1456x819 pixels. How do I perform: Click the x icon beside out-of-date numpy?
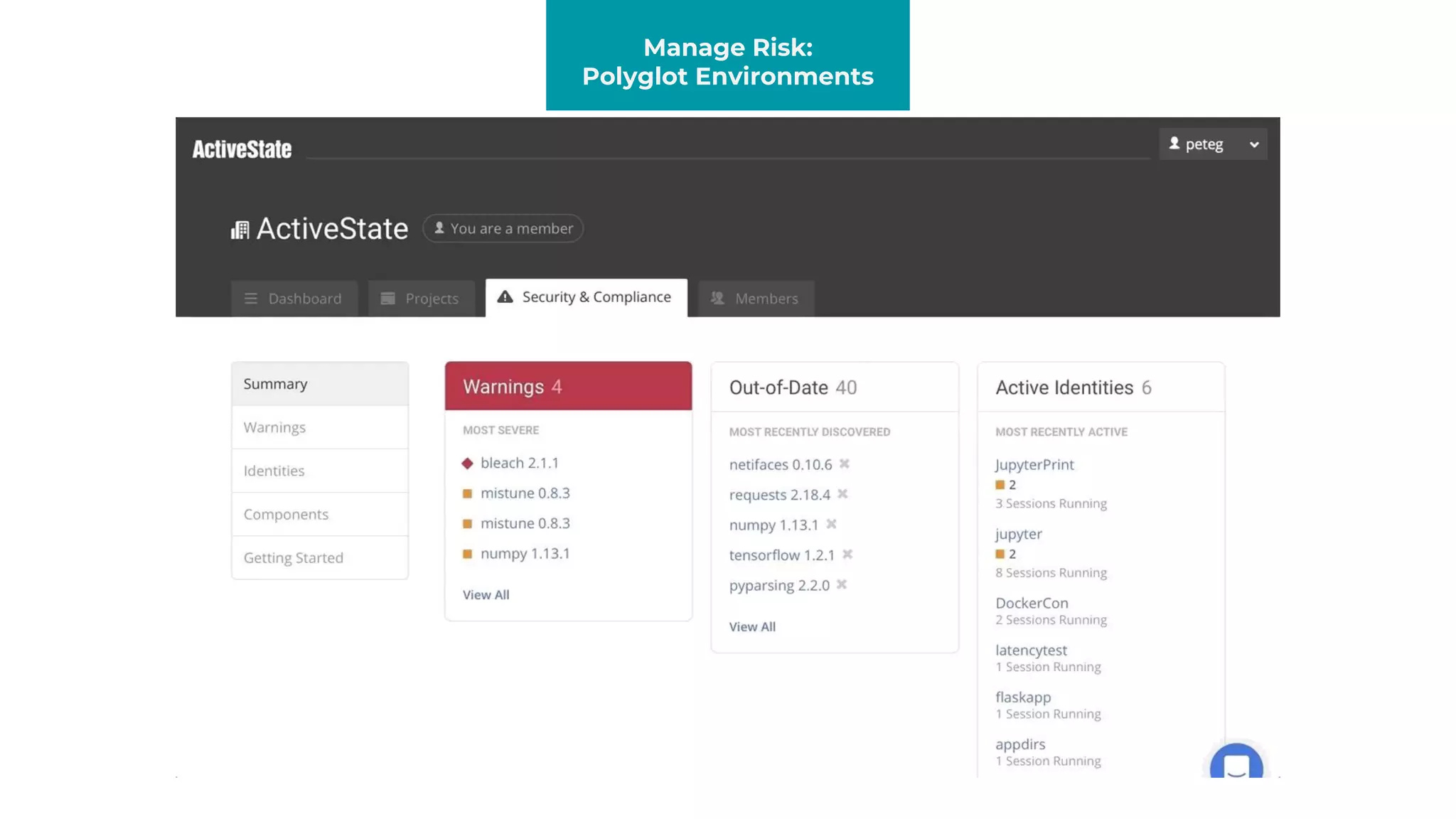tap(831, 524)
